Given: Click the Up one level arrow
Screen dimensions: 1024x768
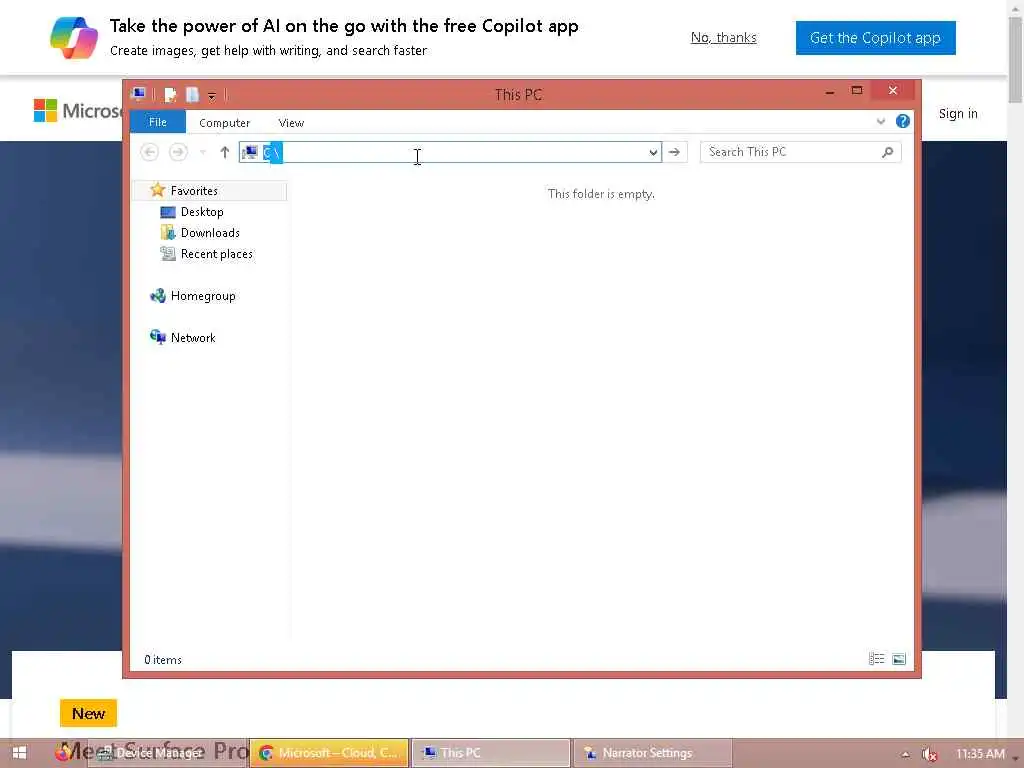Looking at the screenshot, I should pos(225,152).
